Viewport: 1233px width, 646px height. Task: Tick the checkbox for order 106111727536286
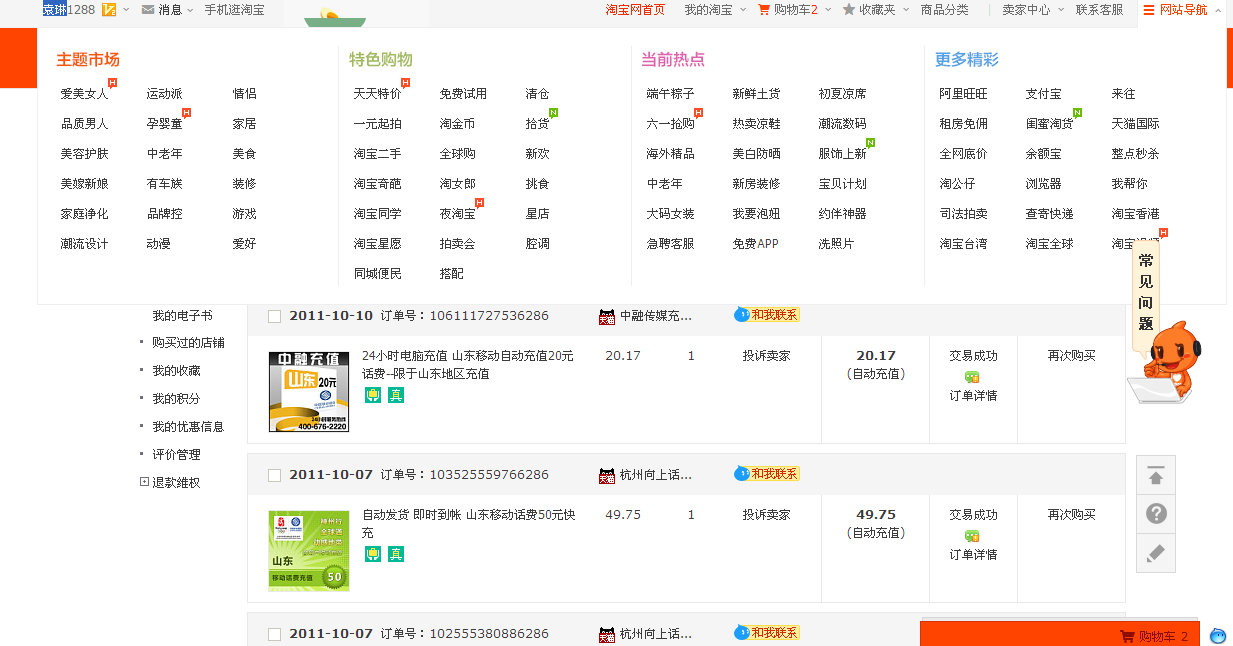point(274,316)
